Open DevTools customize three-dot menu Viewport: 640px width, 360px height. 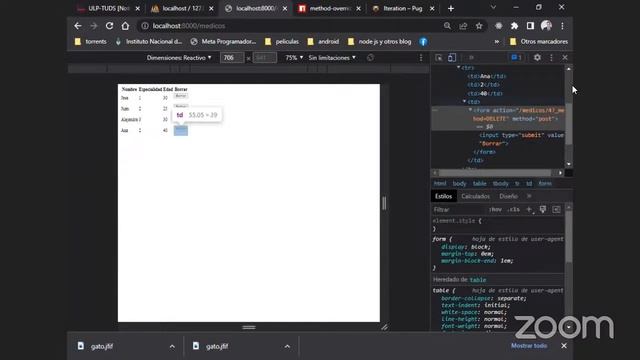click(551, 58)
